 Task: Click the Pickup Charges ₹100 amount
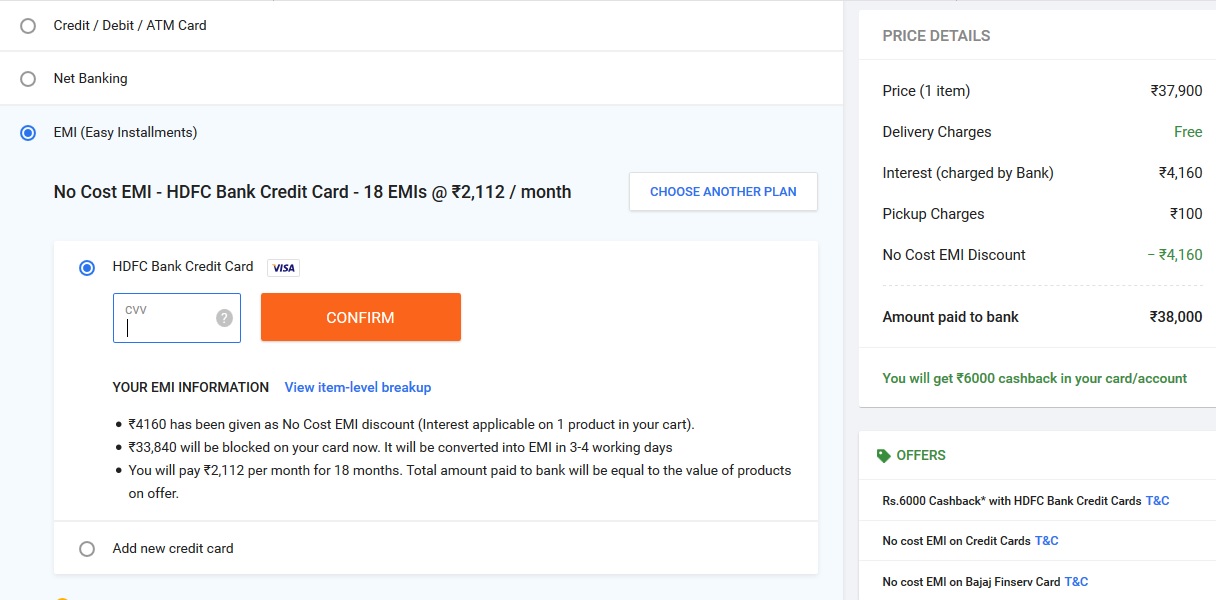1186,214
